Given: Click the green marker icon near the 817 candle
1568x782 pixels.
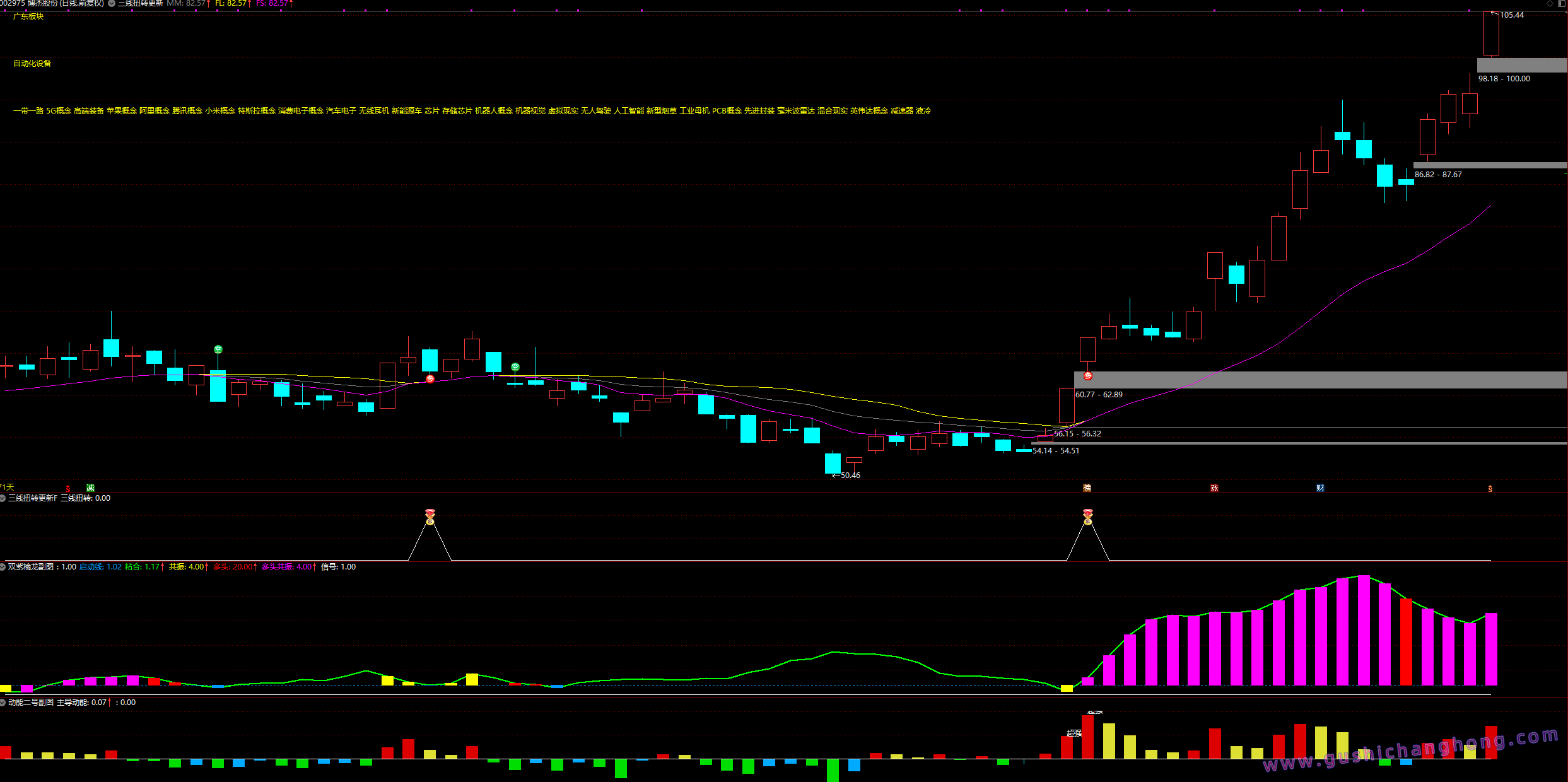Looking at the screenshot, I should [515, 367].
